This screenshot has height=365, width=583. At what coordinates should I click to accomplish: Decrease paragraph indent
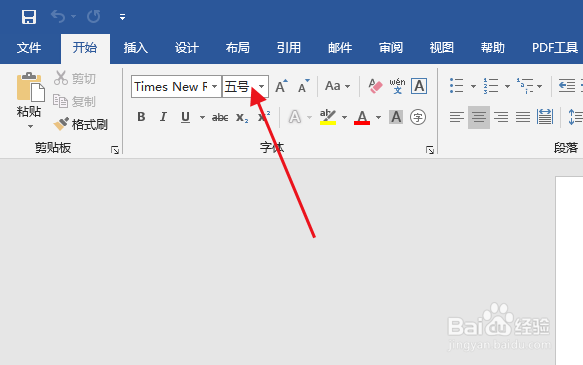click(567, 86)
